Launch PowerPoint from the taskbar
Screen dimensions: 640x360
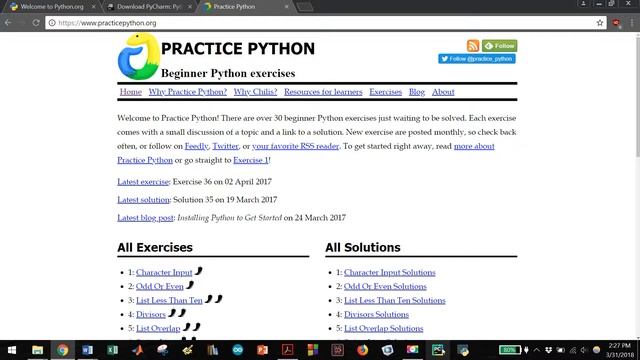(x=262, y=350)
